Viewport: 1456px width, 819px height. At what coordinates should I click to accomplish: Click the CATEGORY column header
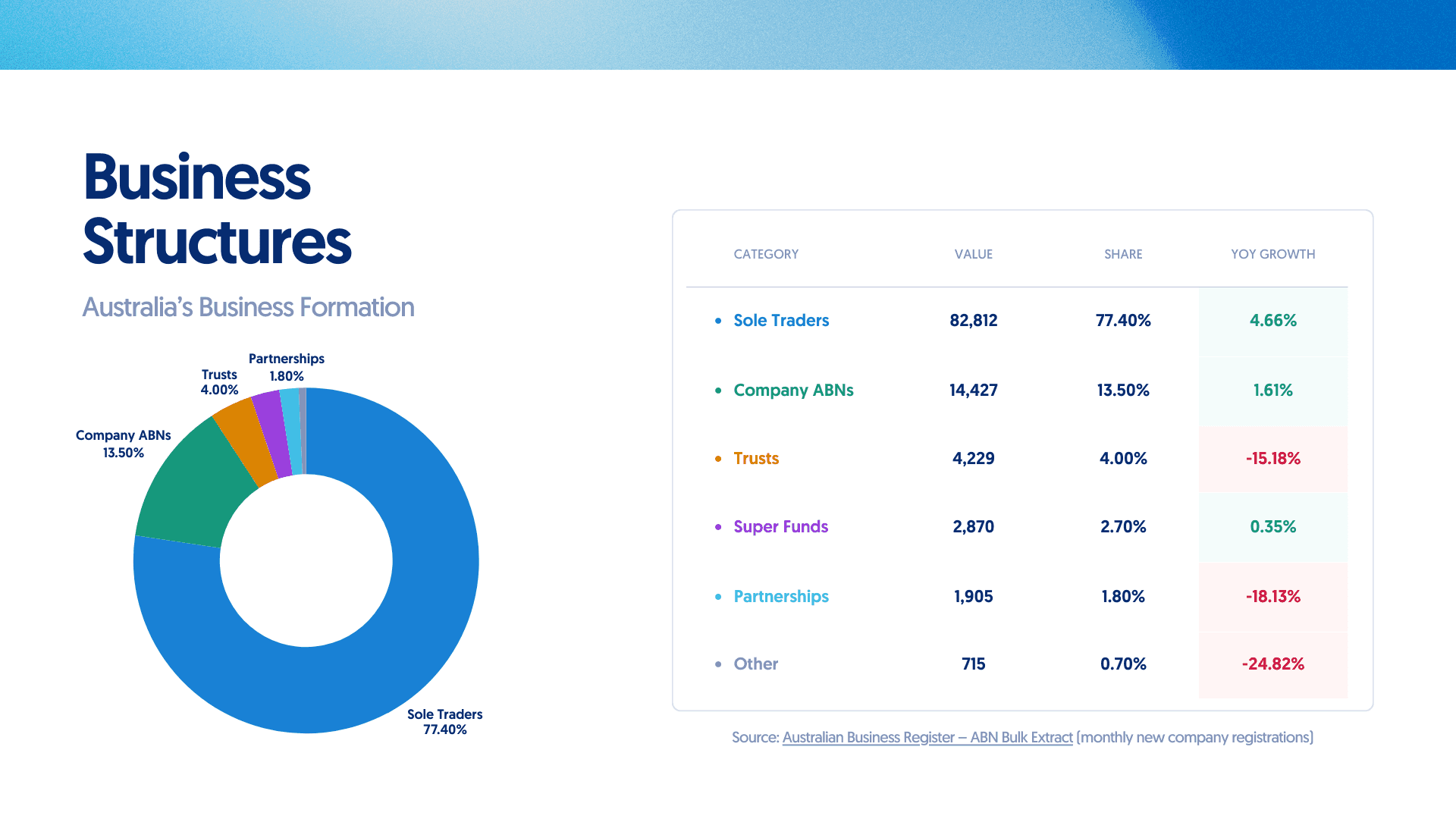(x=766, y=254)
